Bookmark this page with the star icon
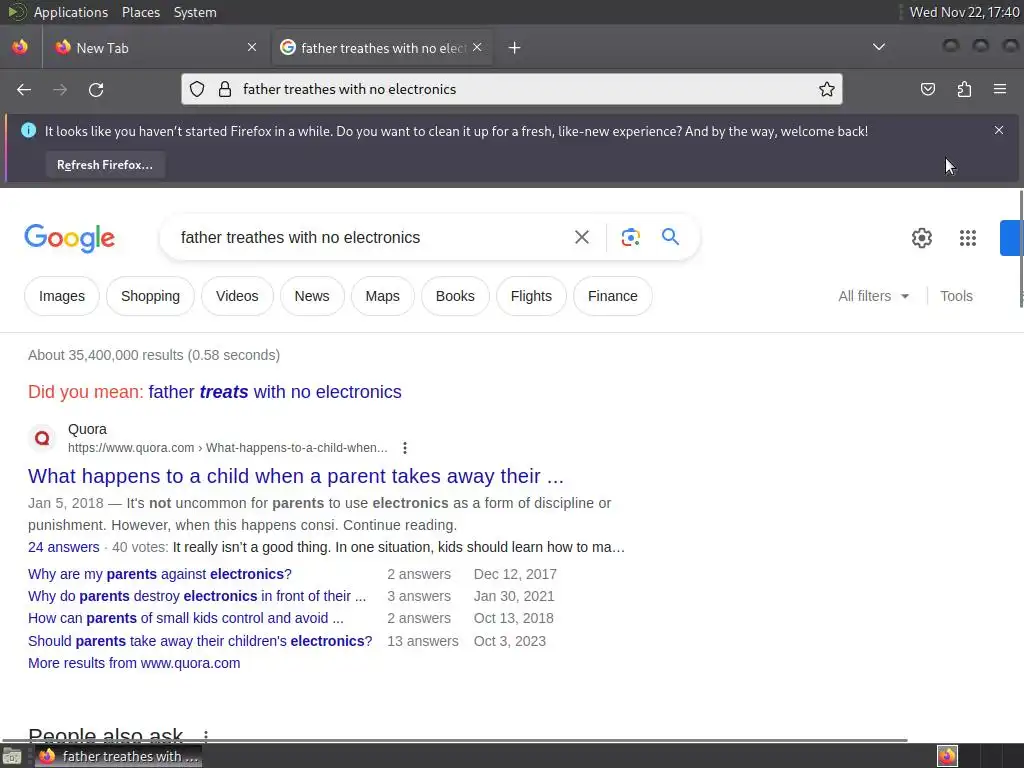This screenshot has width=1024, height=768. (x=827, y=89)
